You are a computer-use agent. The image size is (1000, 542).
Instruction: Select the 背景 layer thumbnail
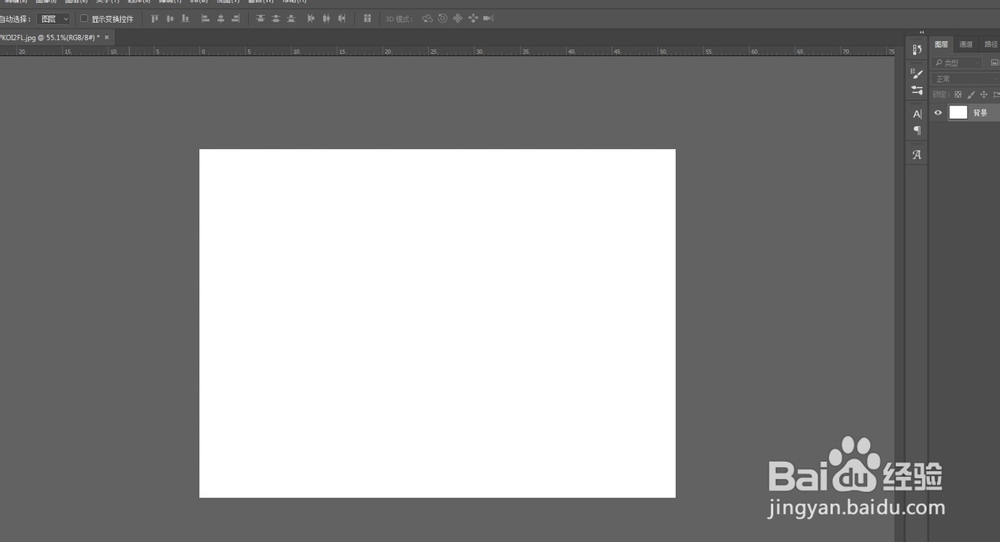[x=958, y=113]
